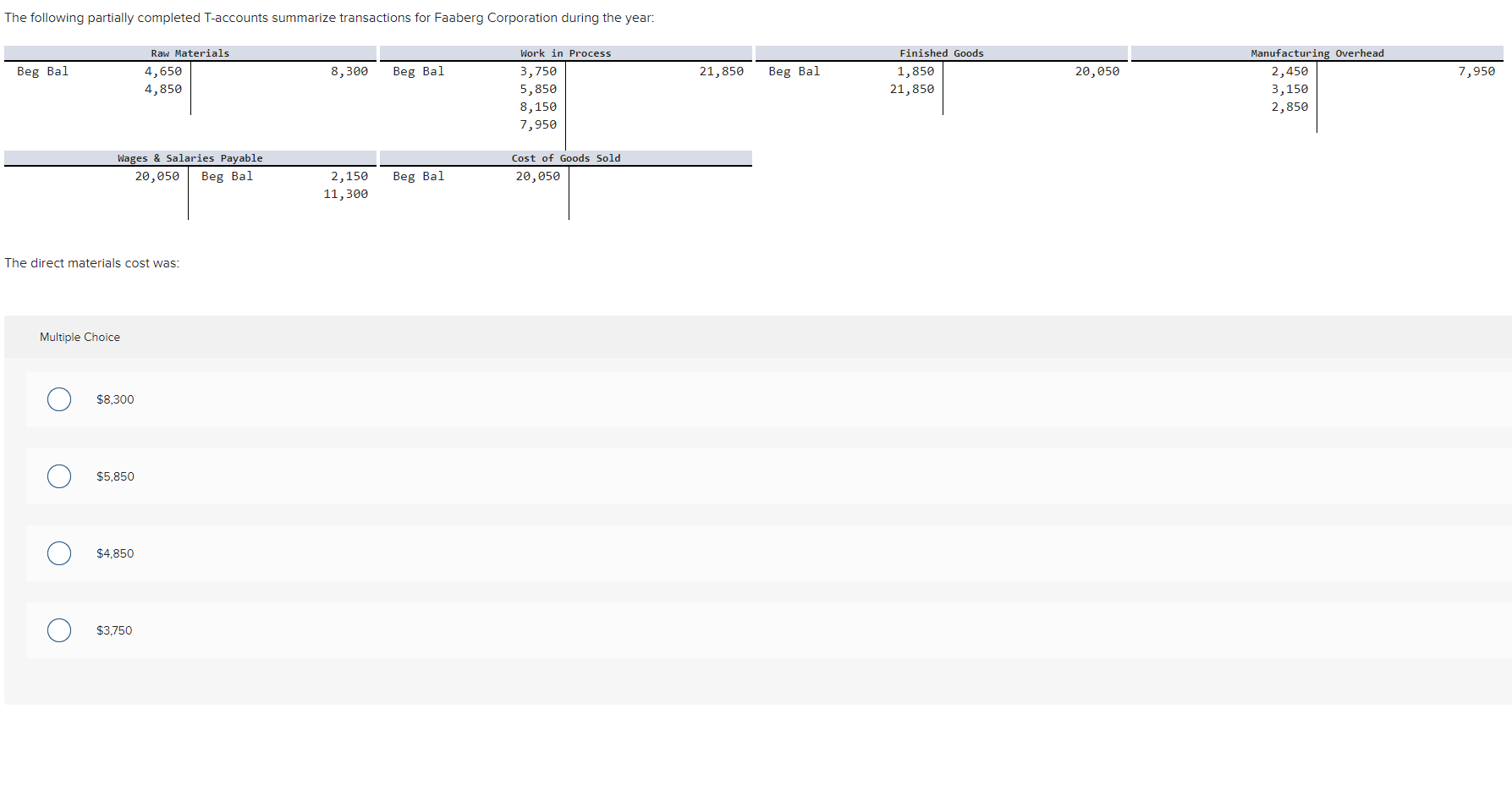Select the $5,850 radio button
Screen dimensions: 1512x797
point(59,476)
